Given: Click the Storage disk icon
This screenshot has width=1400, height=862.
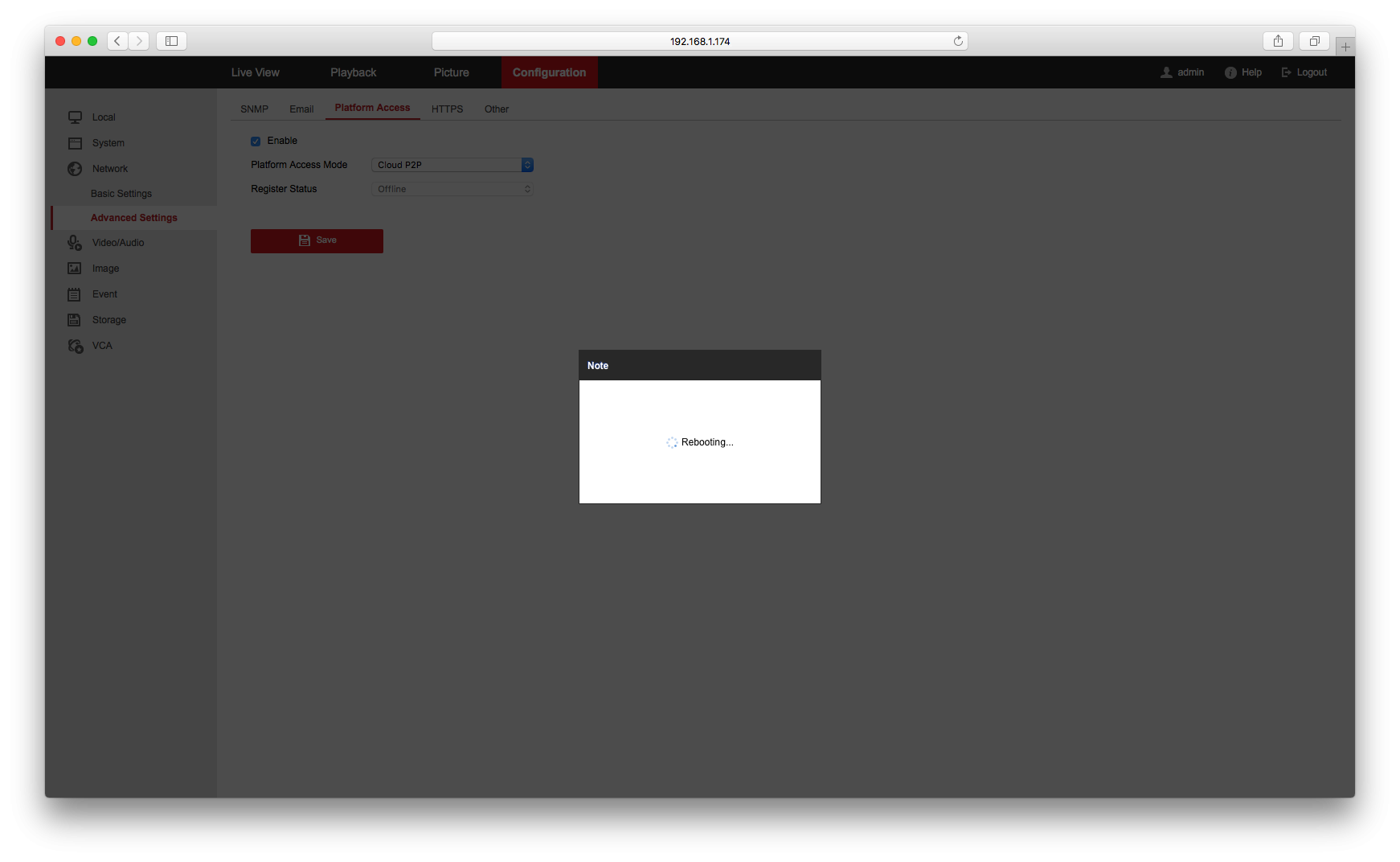Looking at the screenshot, I should point(75,320).
